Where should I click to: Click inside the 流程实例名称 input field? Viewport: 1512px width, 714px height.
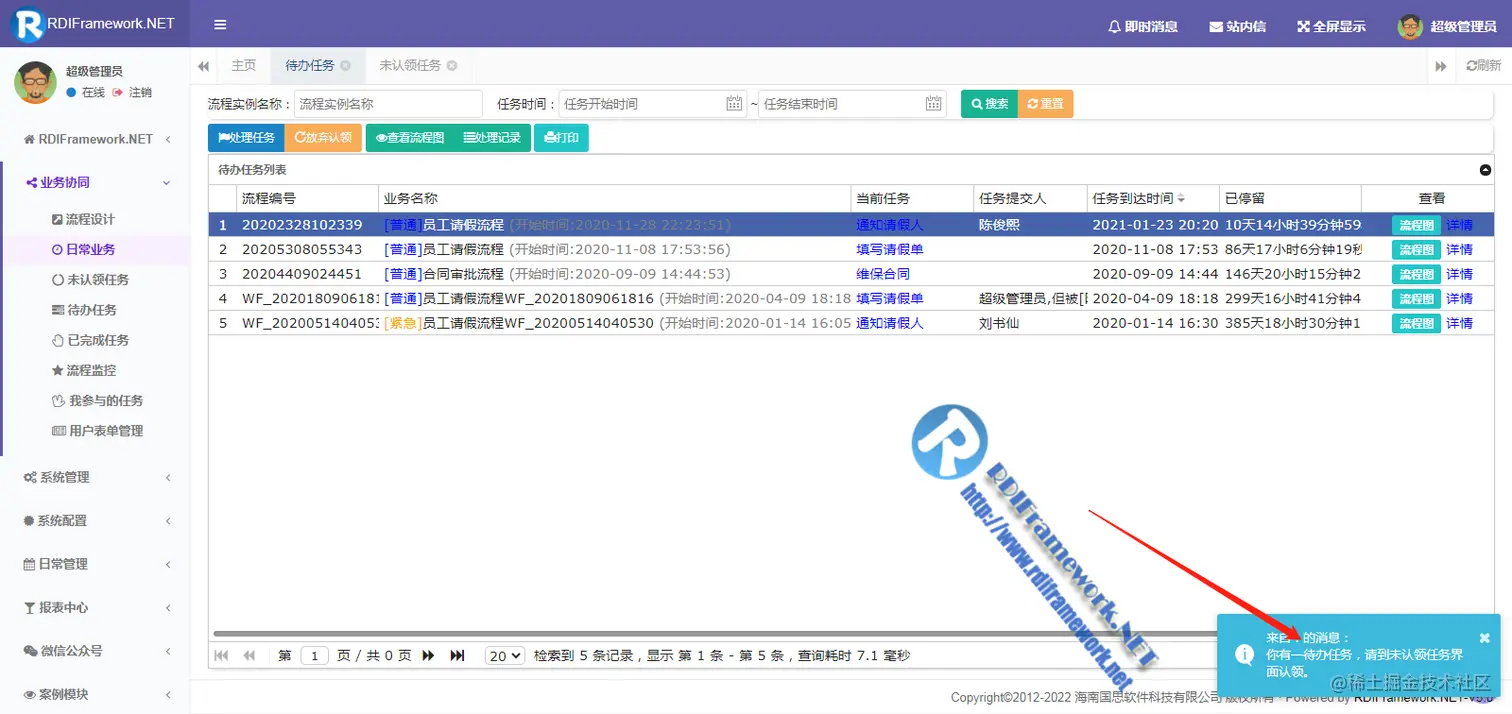point(388,103)
